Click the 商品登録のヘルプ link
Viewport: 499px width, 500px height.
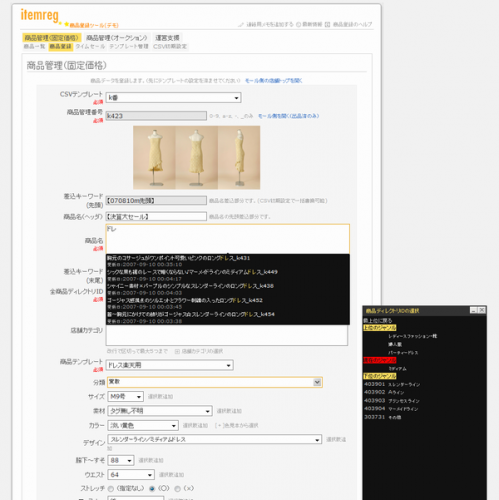(352, 25)
